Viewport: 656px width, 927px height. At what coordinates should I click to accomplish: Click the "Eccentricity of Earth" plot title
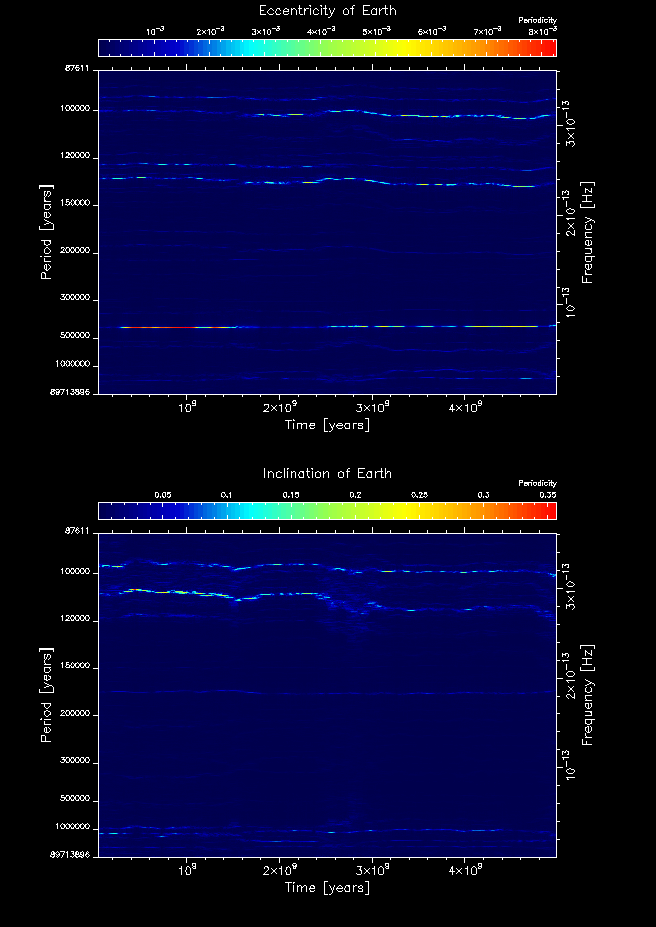tap(327, 11)
